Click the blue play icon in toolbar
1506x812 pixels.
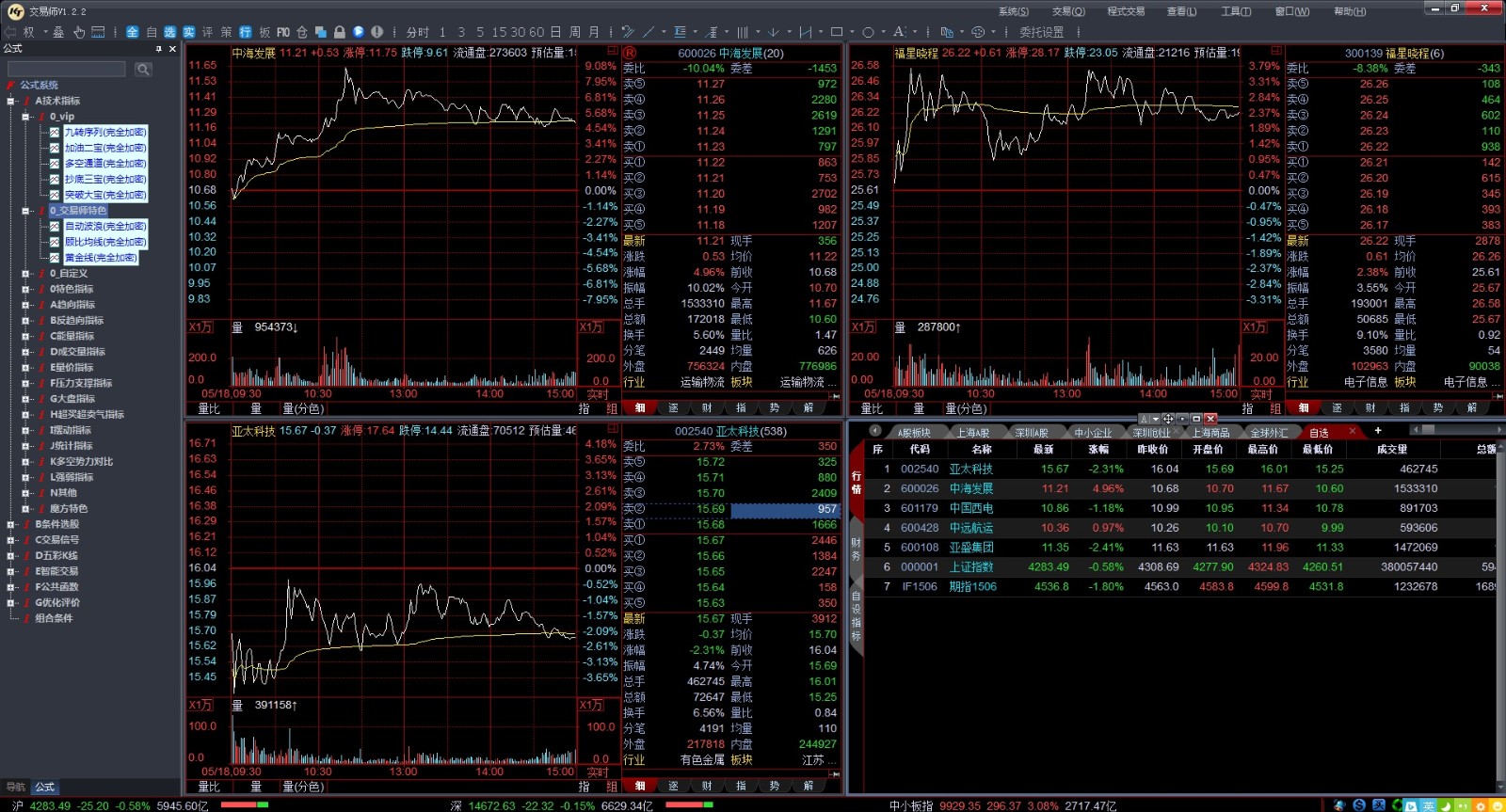tap(359, 32)
